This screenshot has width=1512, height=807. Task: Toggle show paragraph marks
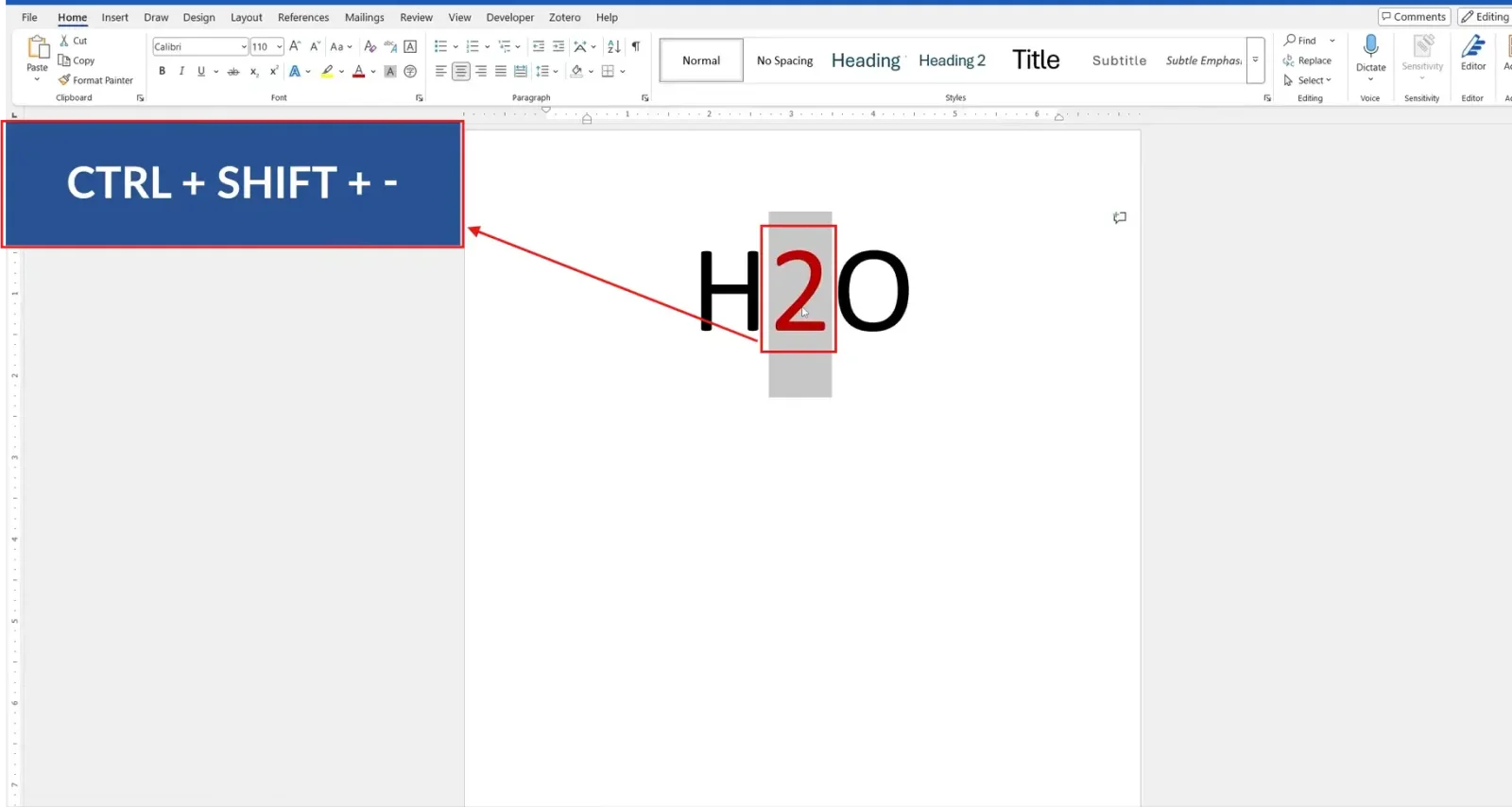tap(636, 46)
